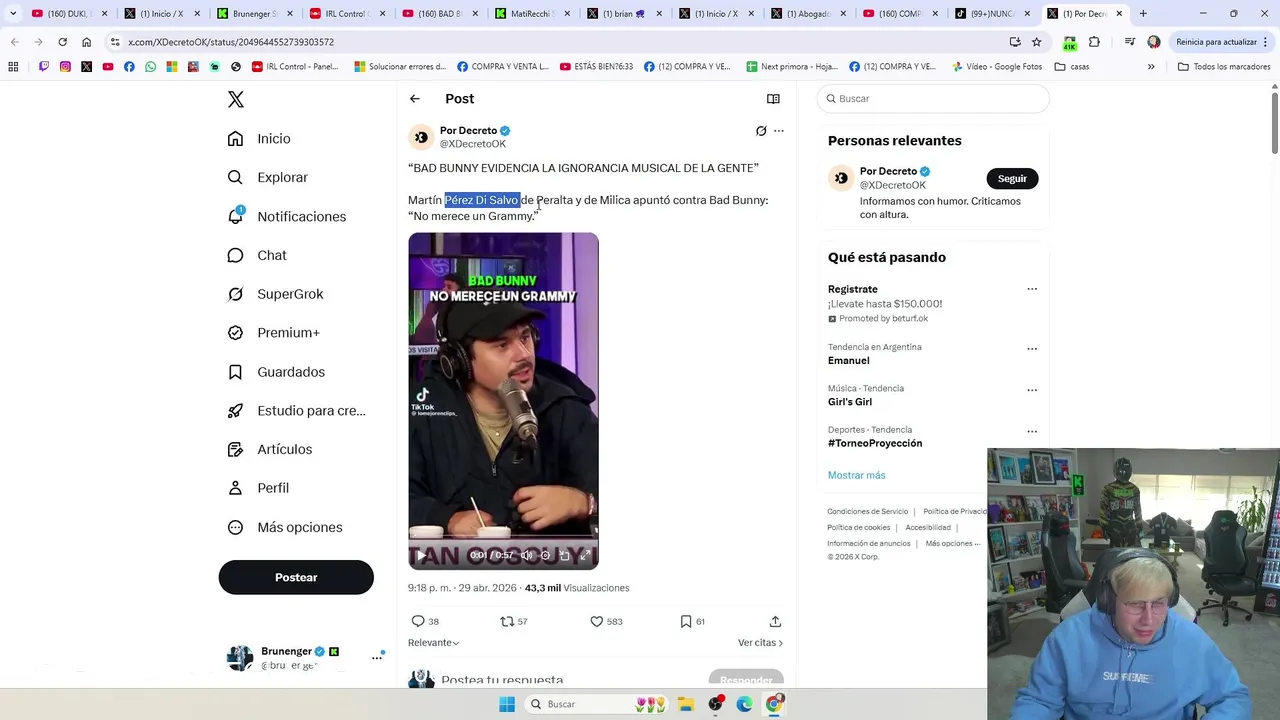Open reader view icon next to Post
Viewport: 1280px width, 720px height.
(773, 99)
